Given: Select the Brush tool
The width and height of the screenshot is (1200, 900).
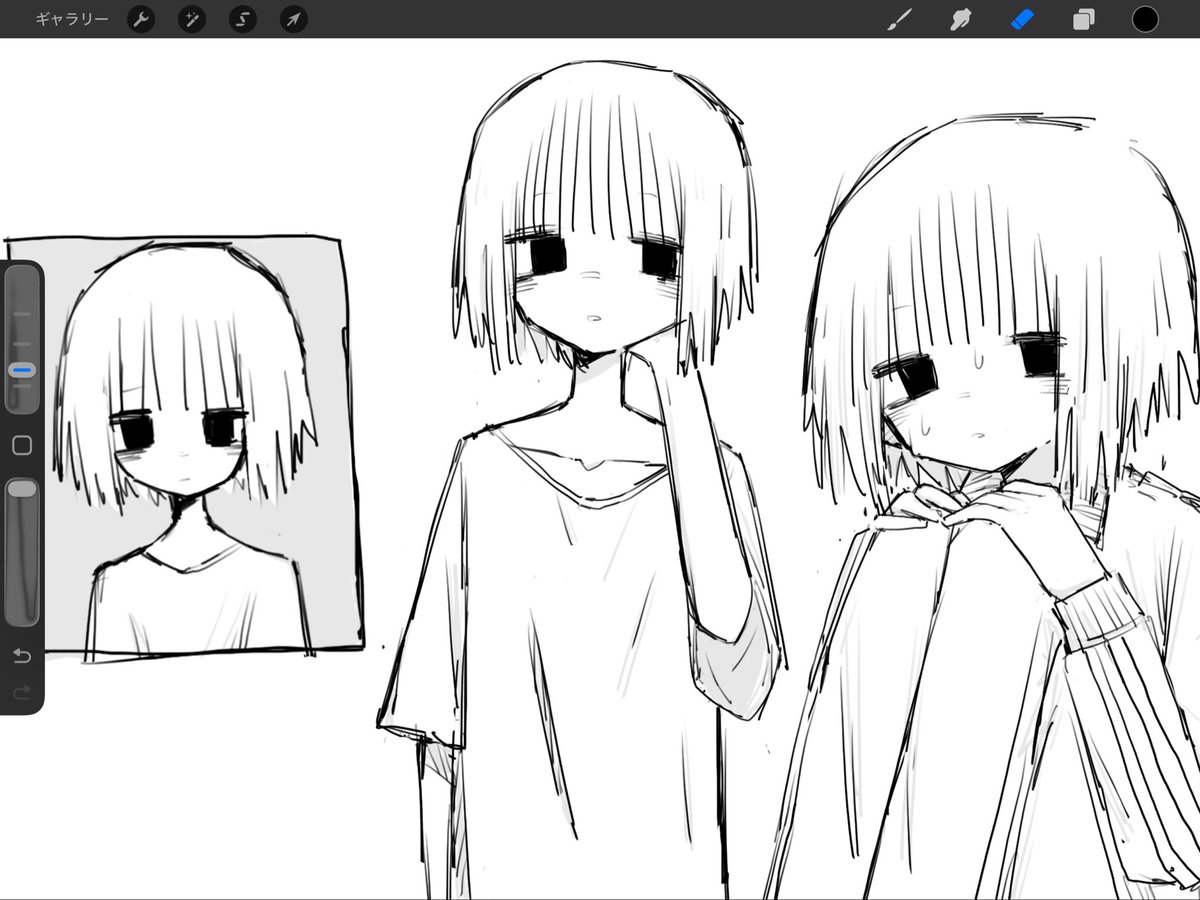Looking at the screenshot, I should click(x=900, y=19).
